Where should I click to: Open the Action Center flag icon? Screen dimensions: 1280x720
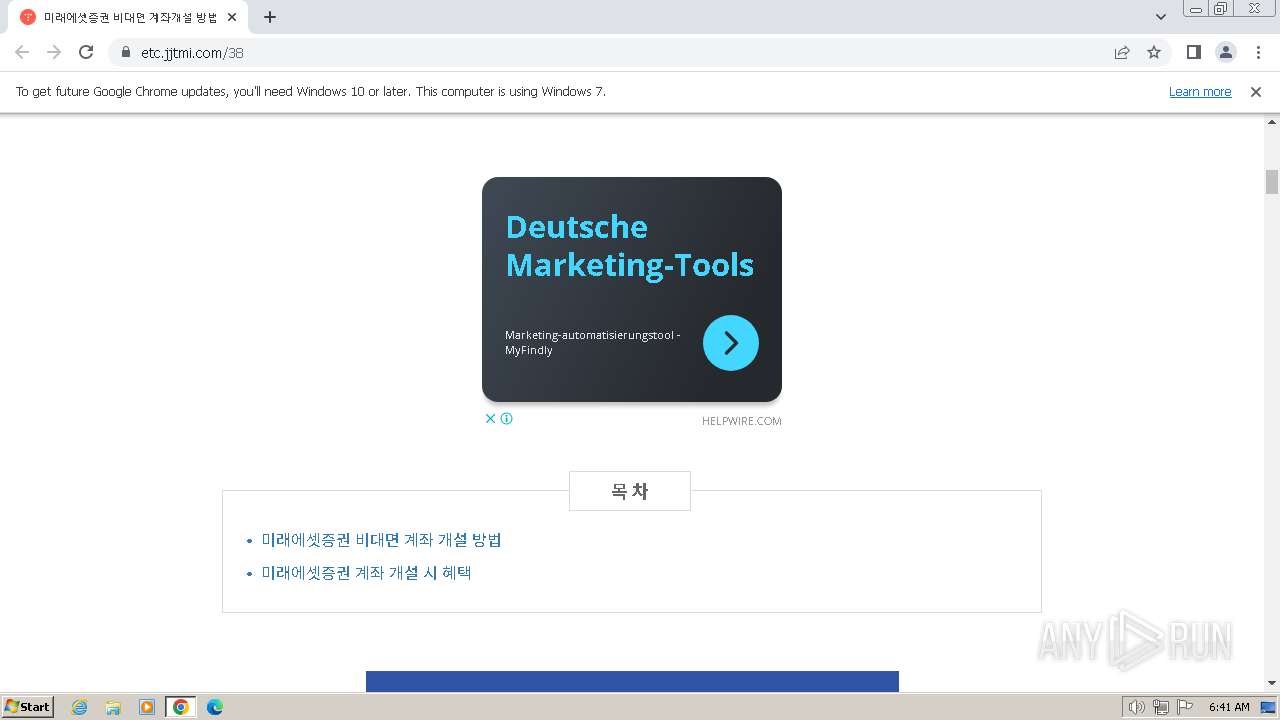1185,707
